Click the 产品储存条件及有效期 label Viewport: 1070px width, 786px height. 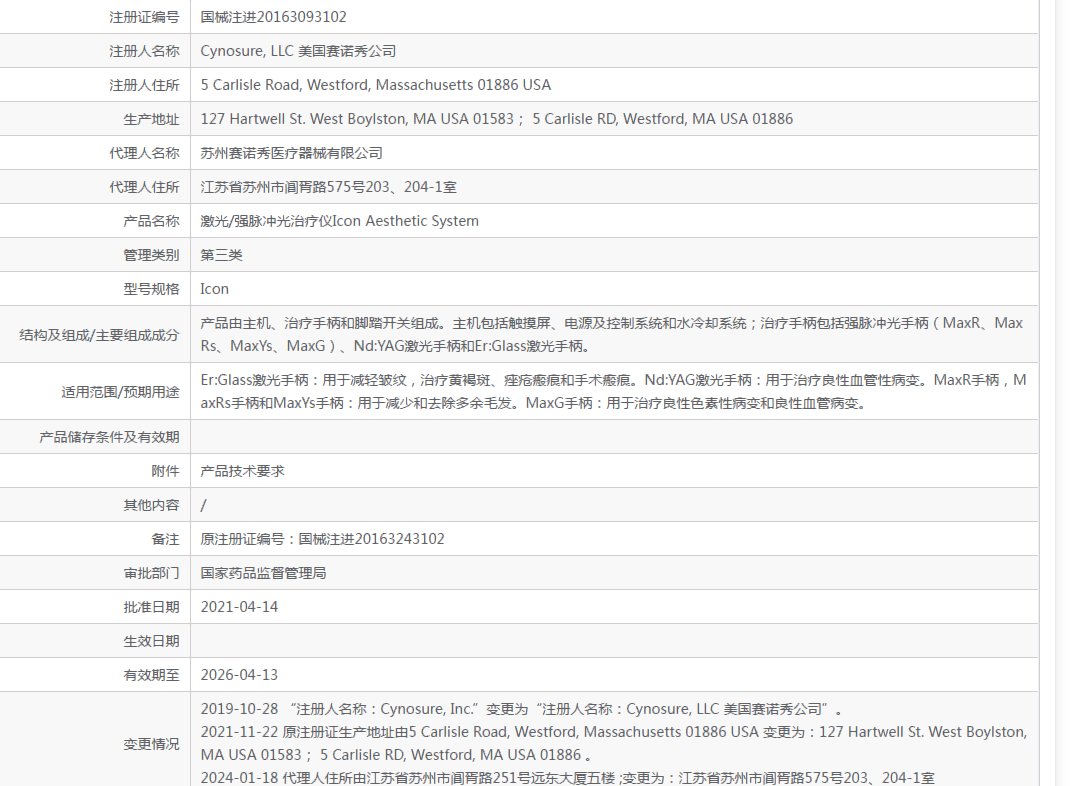tap(109, 437)
